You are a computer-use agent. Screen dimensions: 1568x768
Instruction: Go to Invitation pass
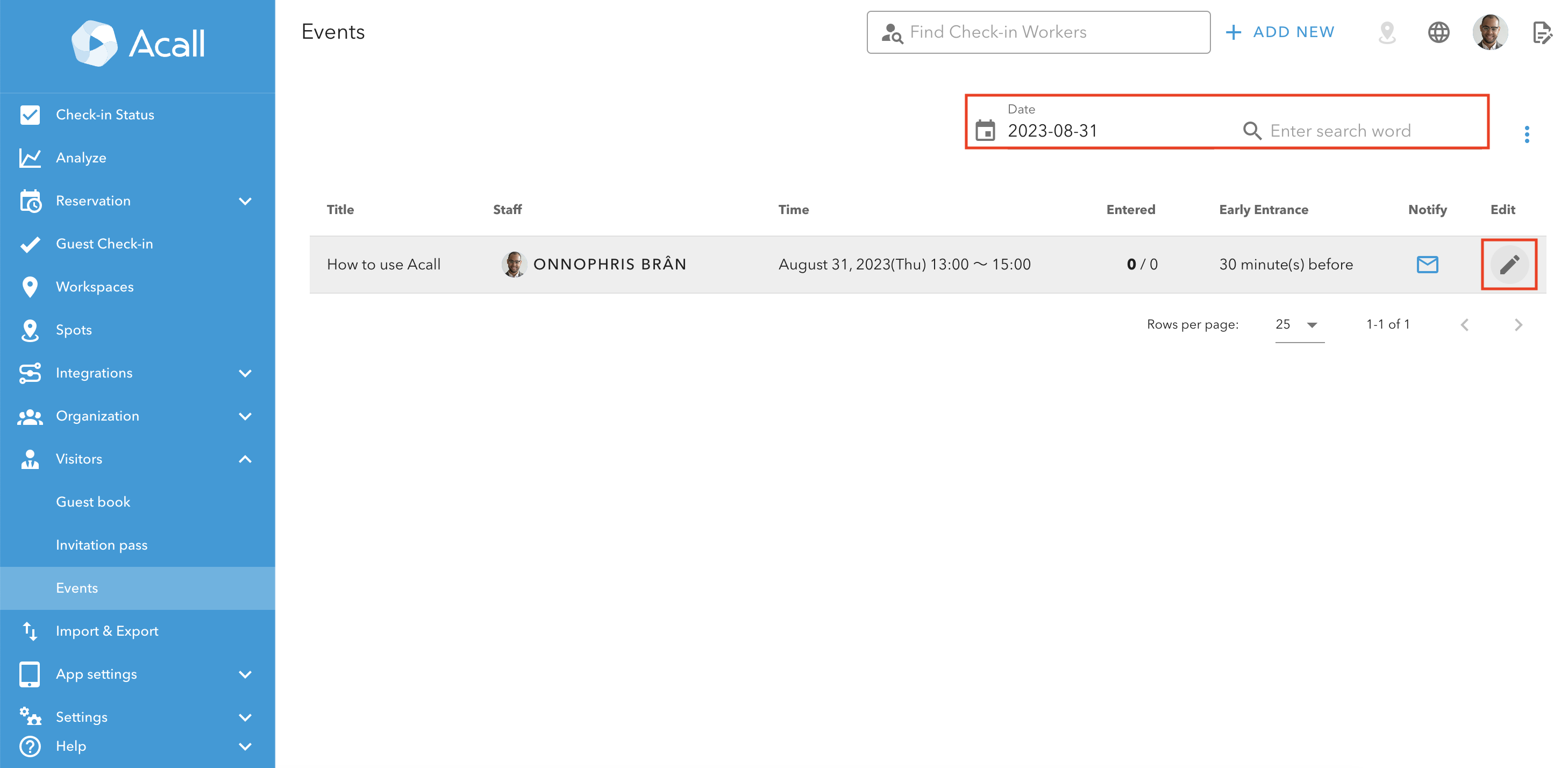(102, 545)
